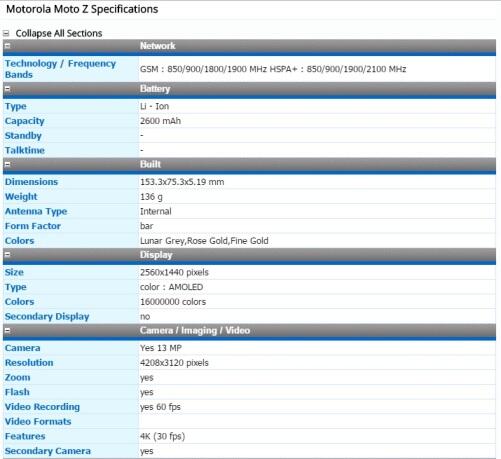Collapse the Battery section
This screenshot has width=501, height=459.
tap(7, 89)
